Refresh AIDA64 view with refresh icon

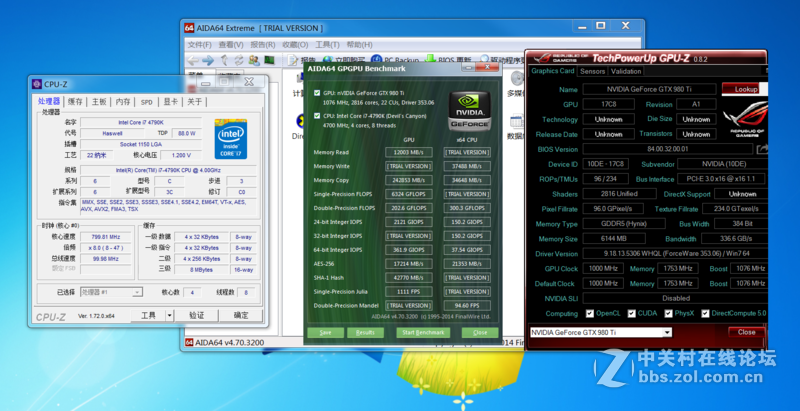point(238,61)
